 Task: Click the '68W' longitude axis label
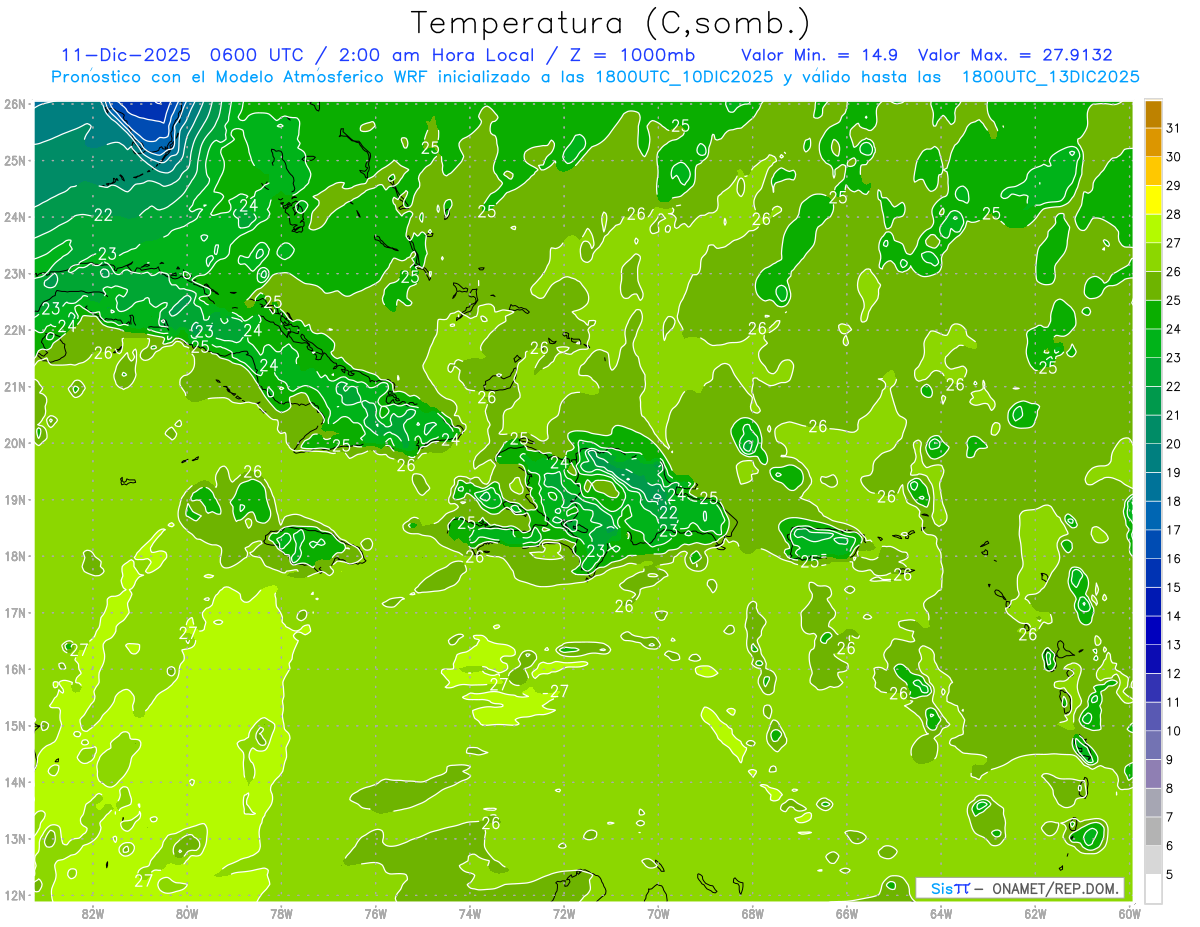[752, 913]
